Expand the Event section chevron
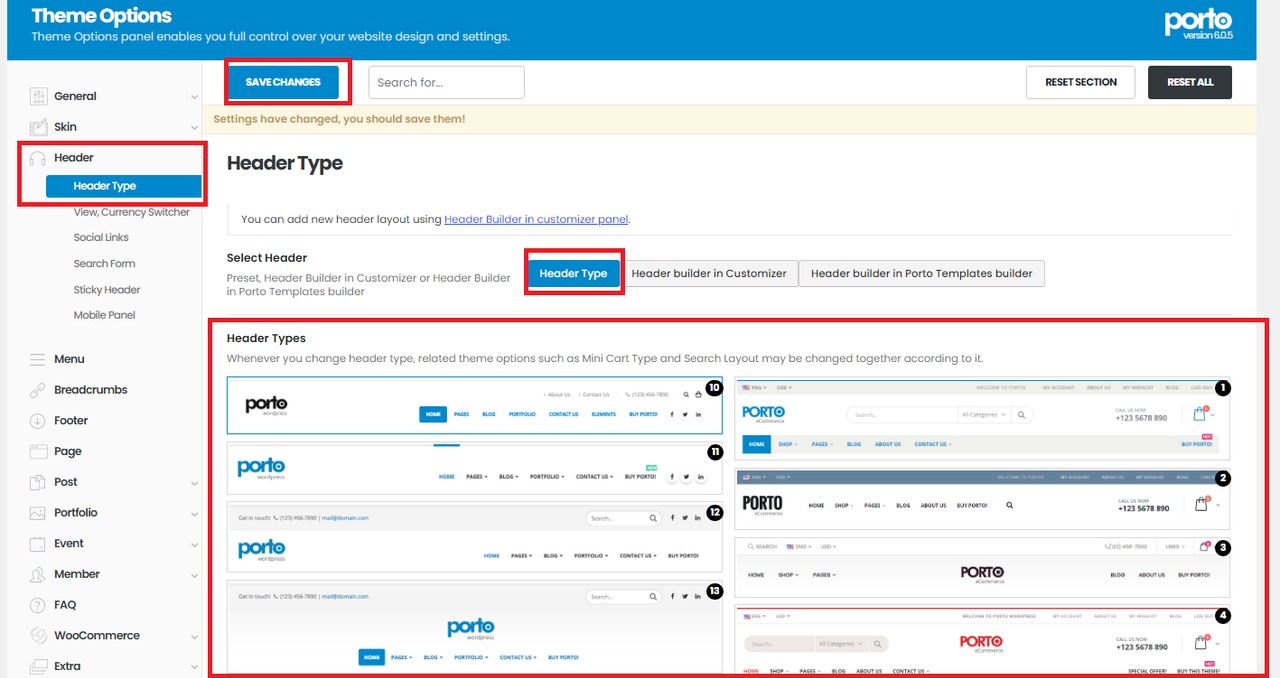The image size is (1280, 678). [x=194, y=545]
